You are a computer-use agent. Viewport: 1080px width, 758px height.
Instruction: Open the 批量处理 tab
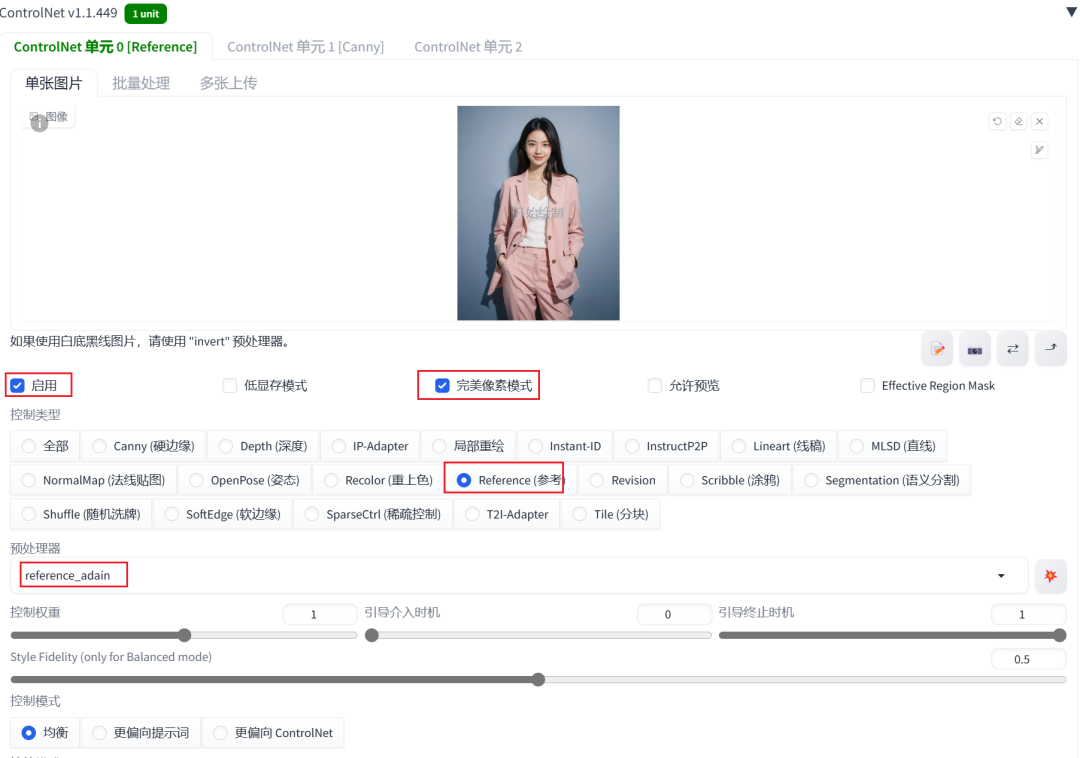(x=141, y=83)
